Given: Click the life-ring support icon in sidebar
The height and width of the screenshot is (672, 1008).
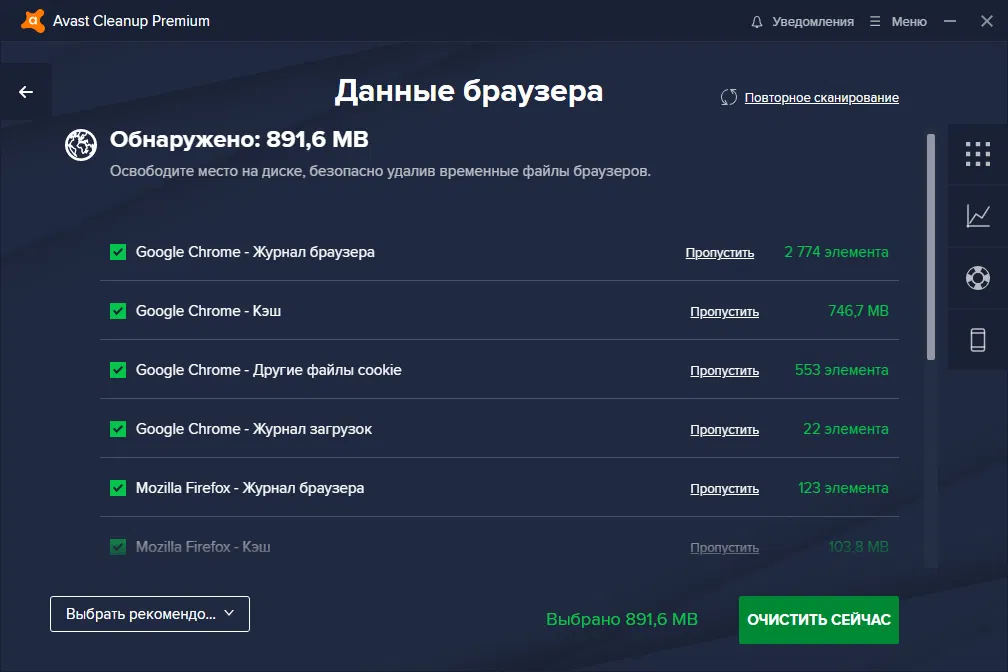Looking at the screenshot, I should click(x=978, y=278).
